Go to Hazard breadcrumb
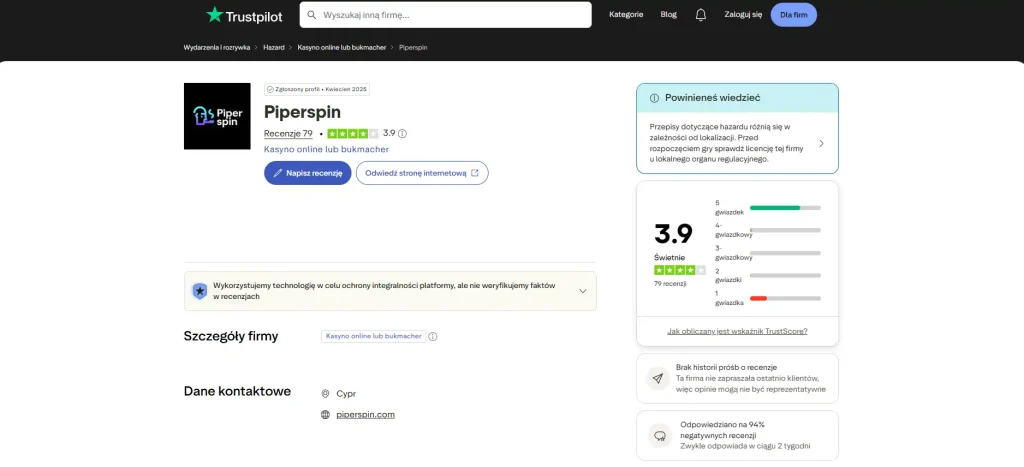Image resolution: width=1024 pixels, height=467 pixels. tap(274, 48)
